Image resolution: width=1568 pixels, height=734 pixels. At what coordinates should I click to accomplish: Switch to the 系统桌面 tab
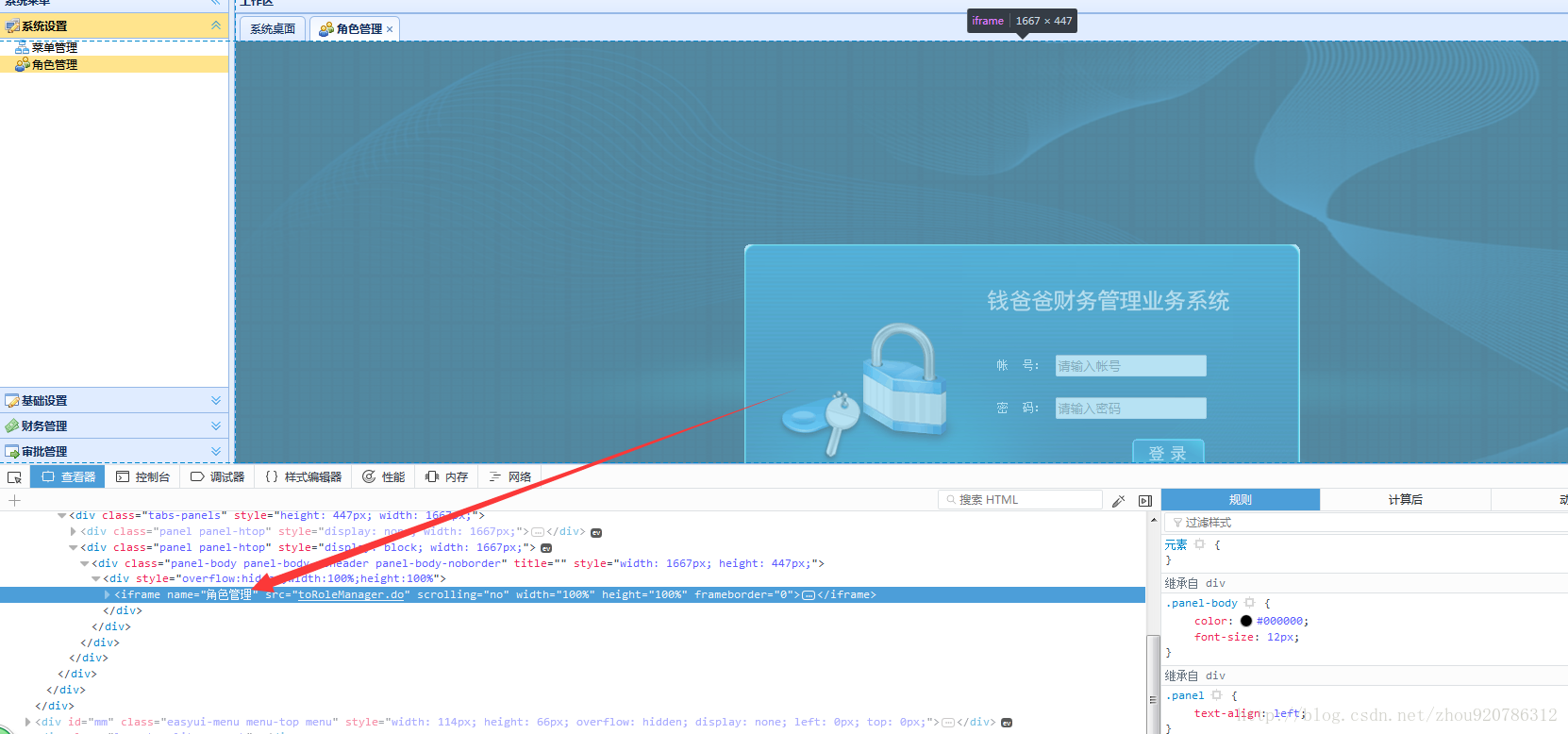point(273,29)
